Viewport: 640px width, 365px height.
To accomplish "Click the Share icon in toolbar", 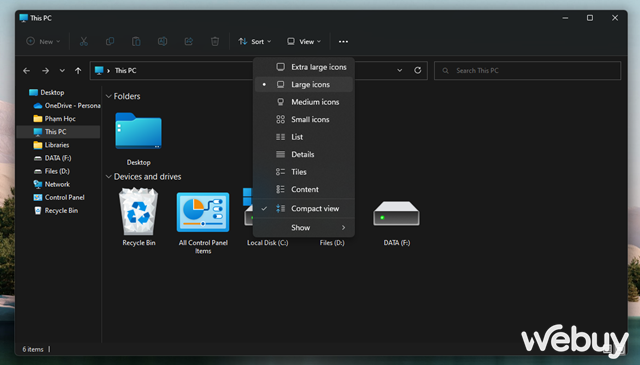I will click(x=189, y=41).
